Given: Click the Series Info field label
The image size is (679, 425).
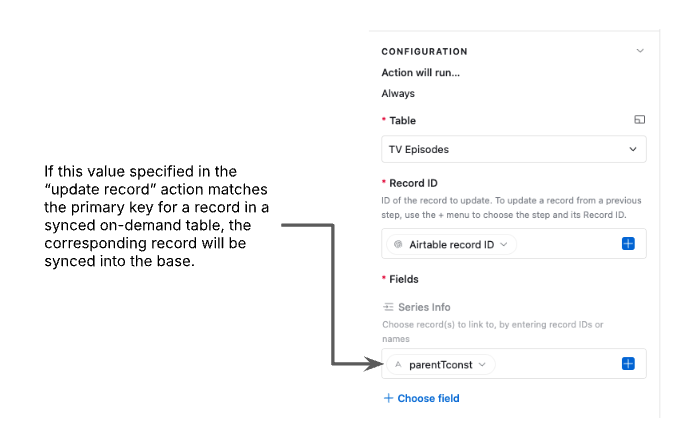Looking at the screenshot, I should (424, 307).
